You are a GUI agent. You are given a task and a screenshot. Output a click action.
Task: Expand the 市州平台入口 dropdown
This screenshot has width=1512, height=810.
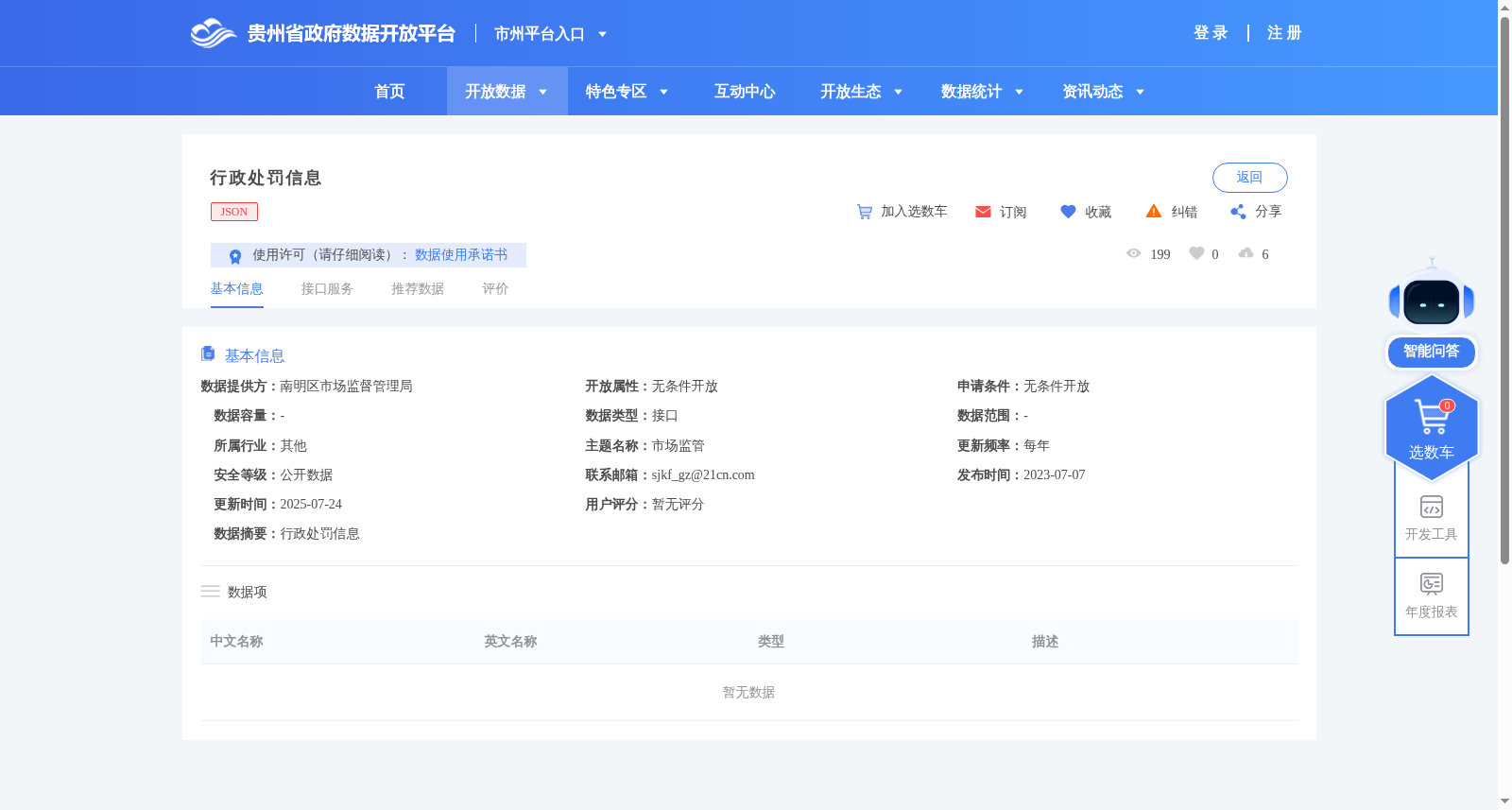point(602,34)
